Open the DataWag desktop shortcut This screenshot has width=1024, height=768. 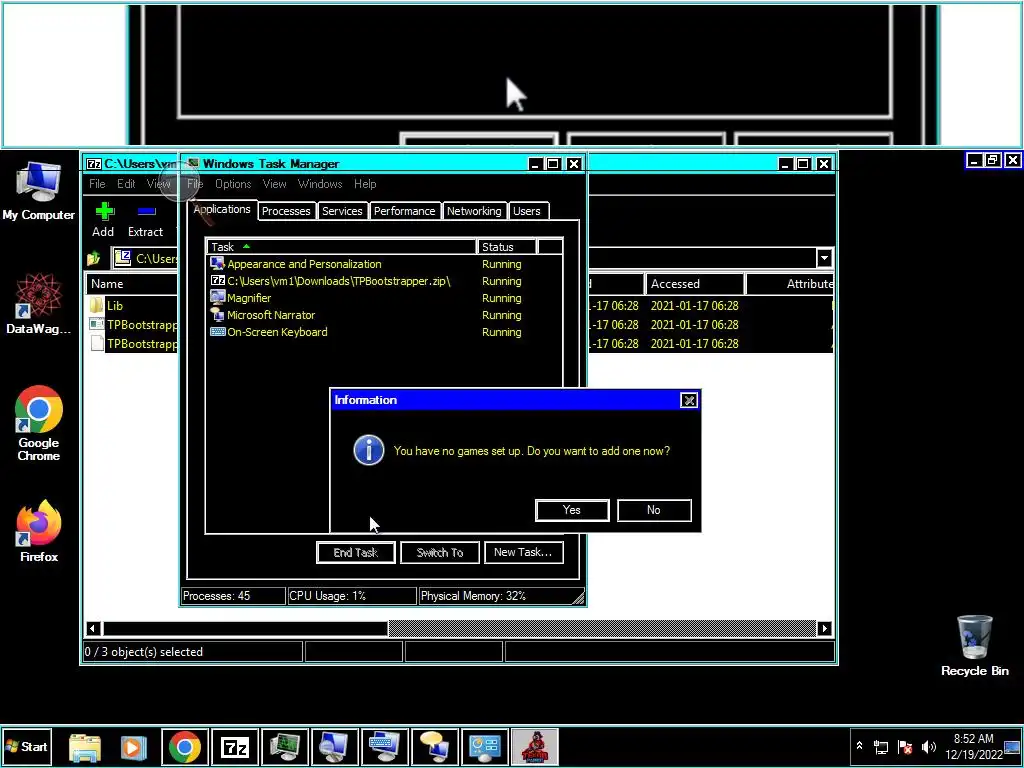point(39,304)
